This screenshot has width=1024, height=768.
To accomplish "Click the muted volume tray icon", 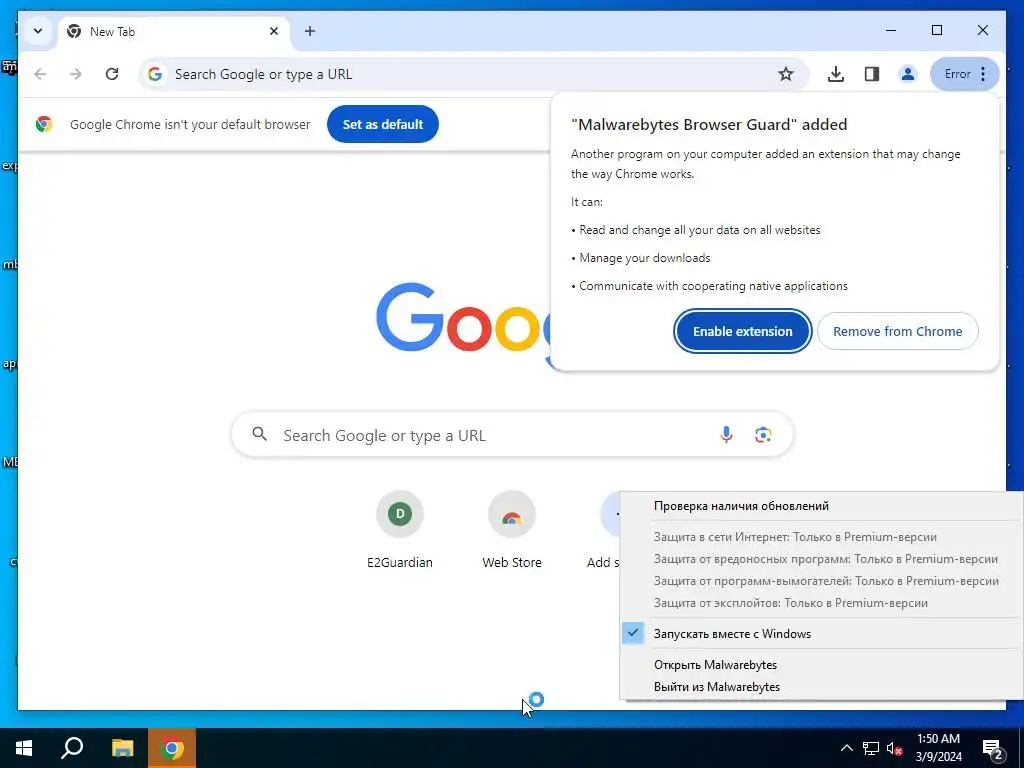I will tap(895, 748).
